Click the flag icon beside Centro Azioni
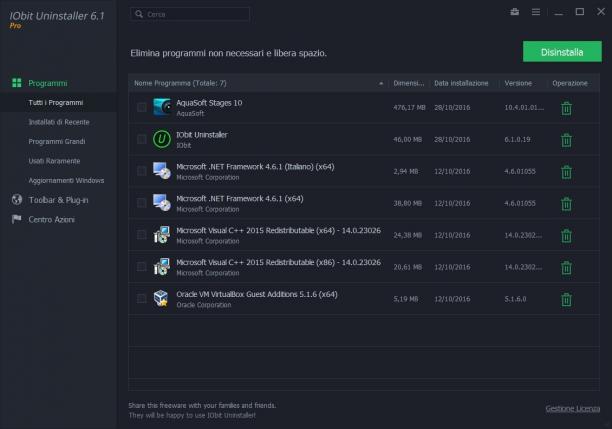612x429 pixels. [x=16, y=219]
